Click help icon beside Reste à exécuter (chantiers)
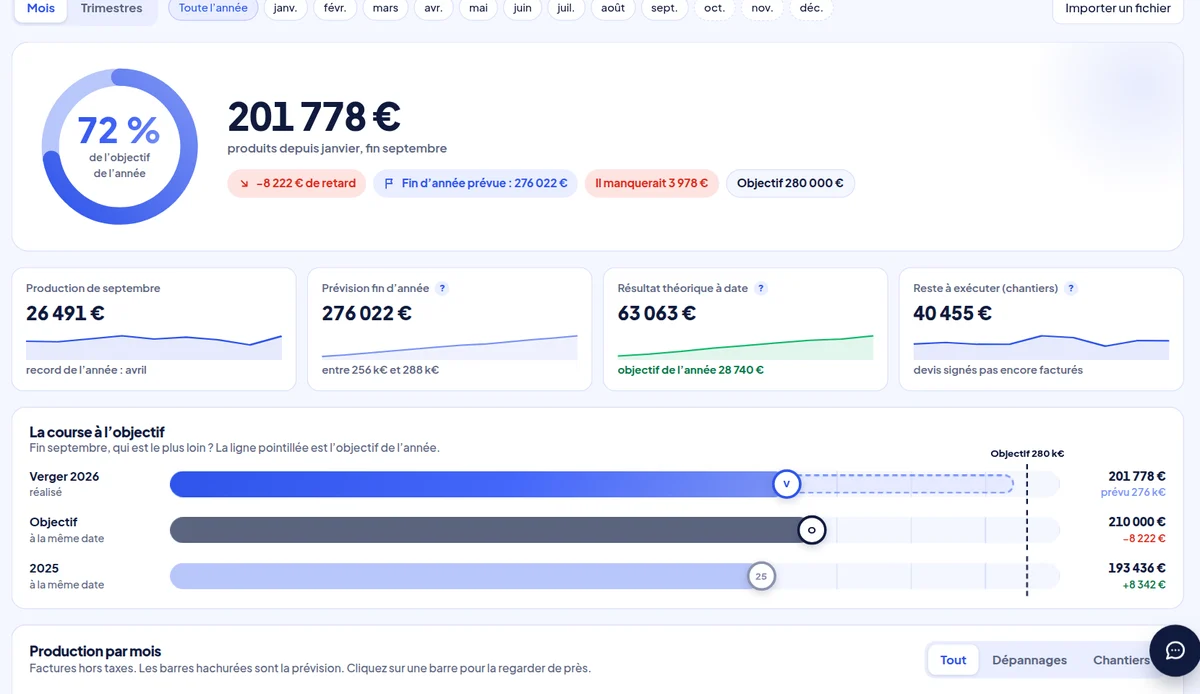This screenshot has width=1200, height=694. coord(1071,288)
